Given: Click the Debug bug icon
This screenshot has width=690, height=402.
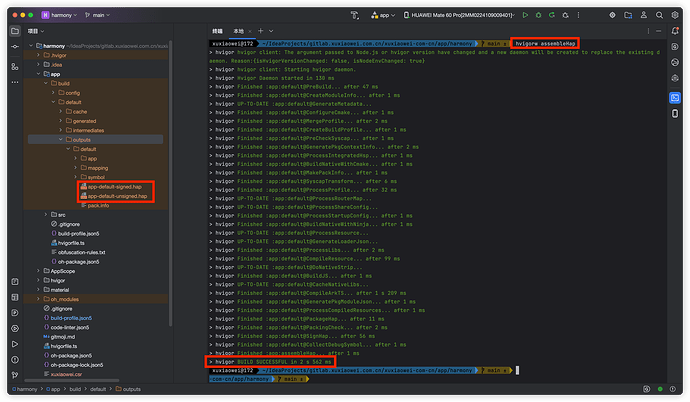Looking at the screenshot, I should pyautogui.click(x=538, y=15).
